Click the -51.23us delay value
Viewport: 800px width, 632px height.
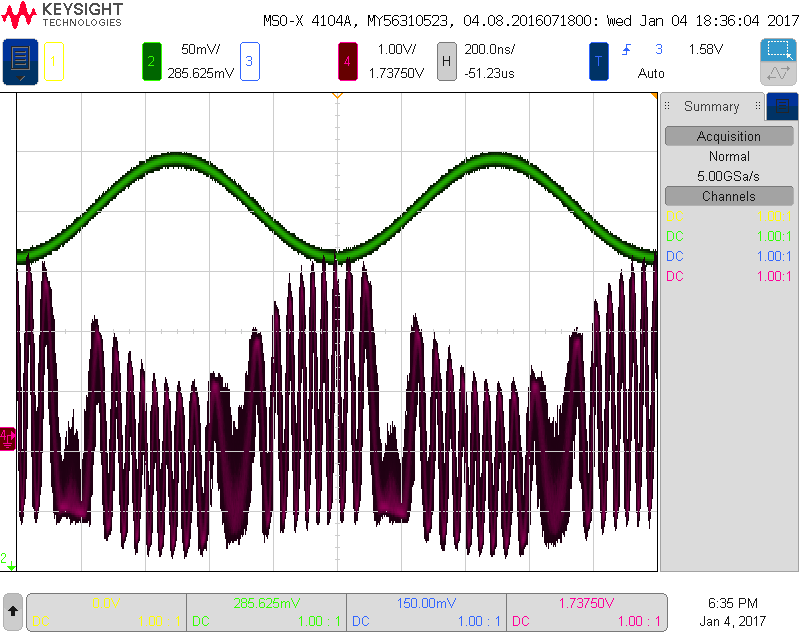[x=489, y=73]
